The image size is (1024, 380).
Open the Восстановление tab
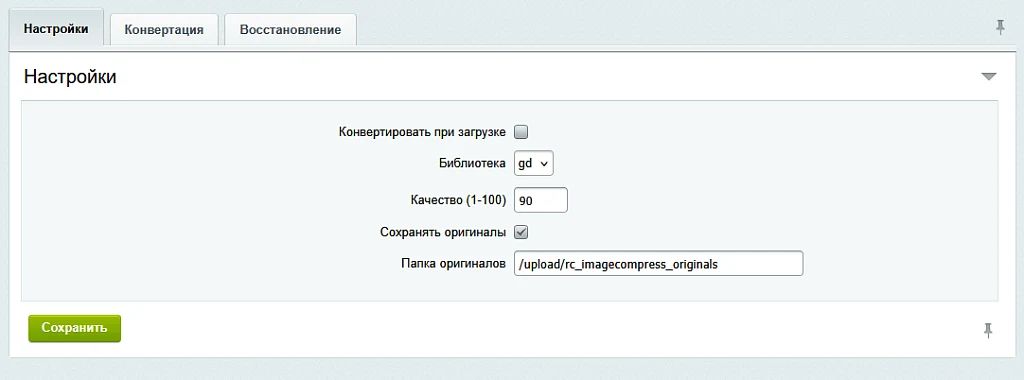(291, 29)
